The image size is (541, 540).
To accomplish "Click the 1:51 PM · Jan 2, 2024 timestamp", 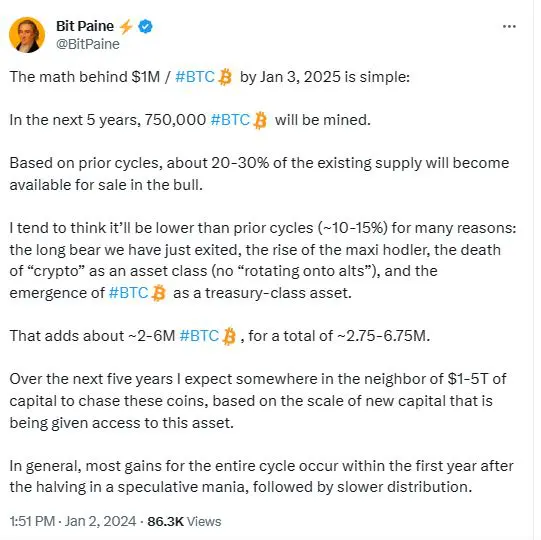I will pyautogui.click(x=73, y=521).
